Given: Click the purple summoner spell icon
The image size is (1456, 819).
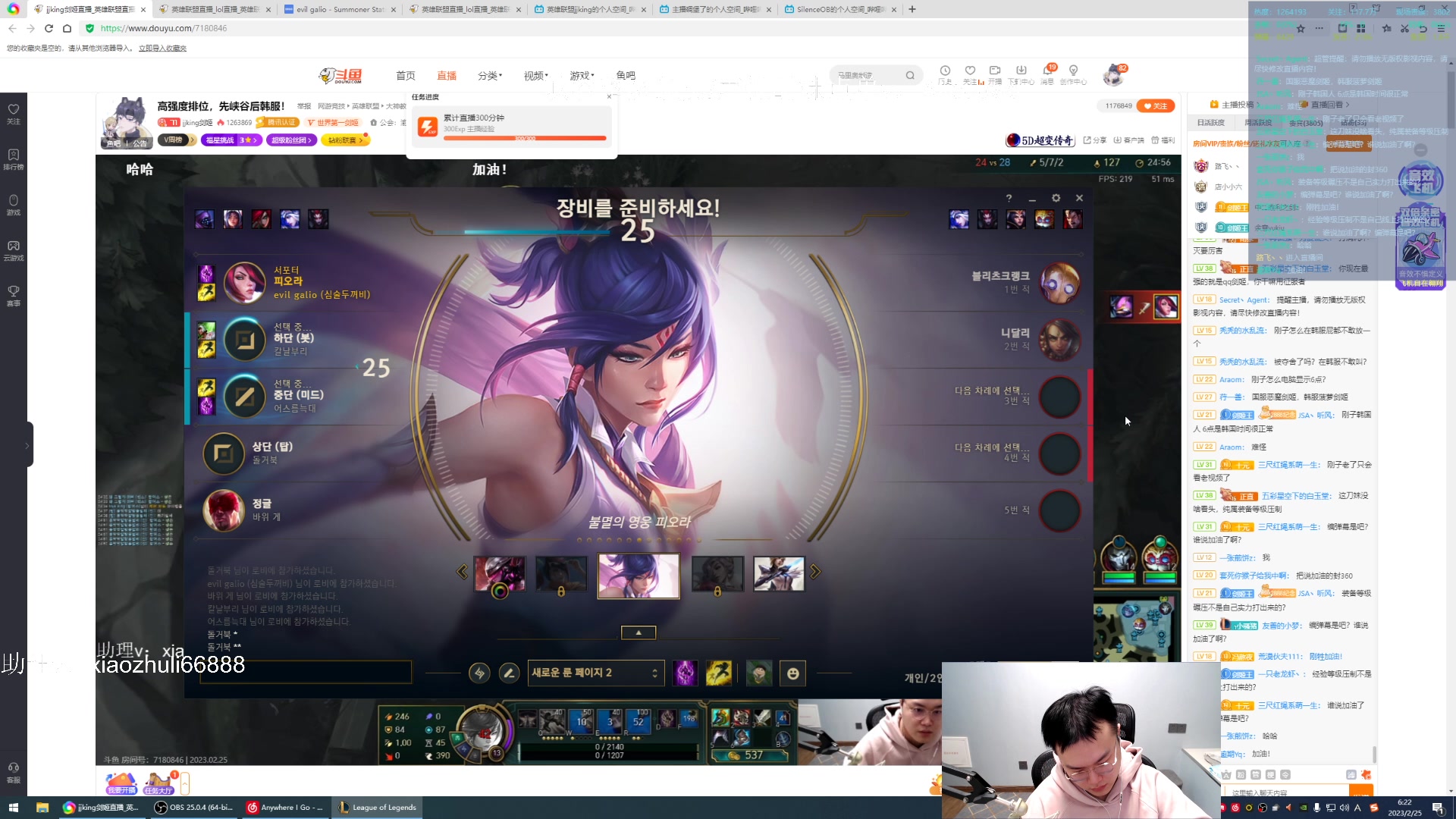Looking at the screenshot, I should click(685, 673).
